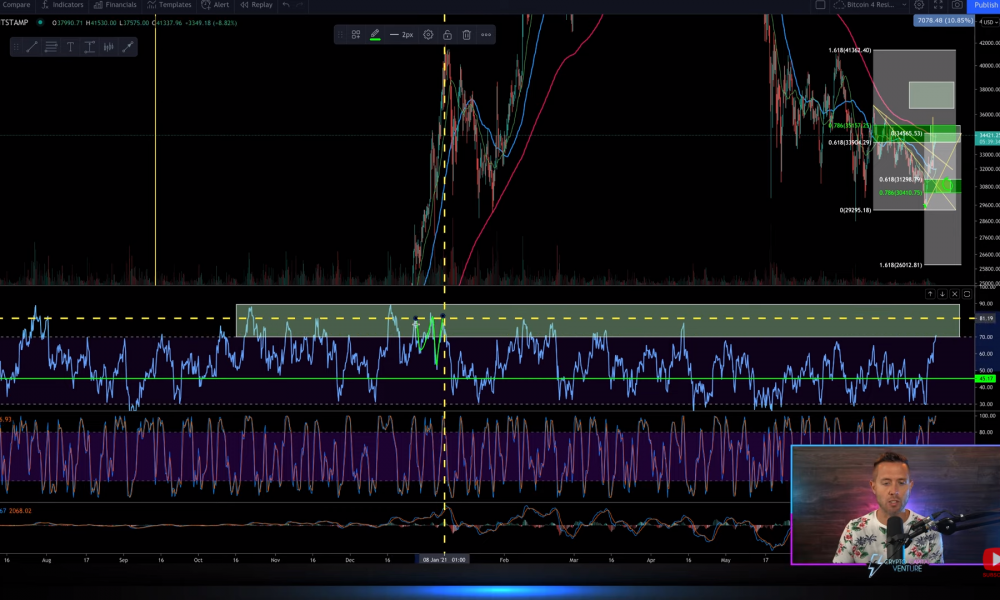Maximize the RSI pane
Screen dimensions: 1000x600
[x=967, y=294]
